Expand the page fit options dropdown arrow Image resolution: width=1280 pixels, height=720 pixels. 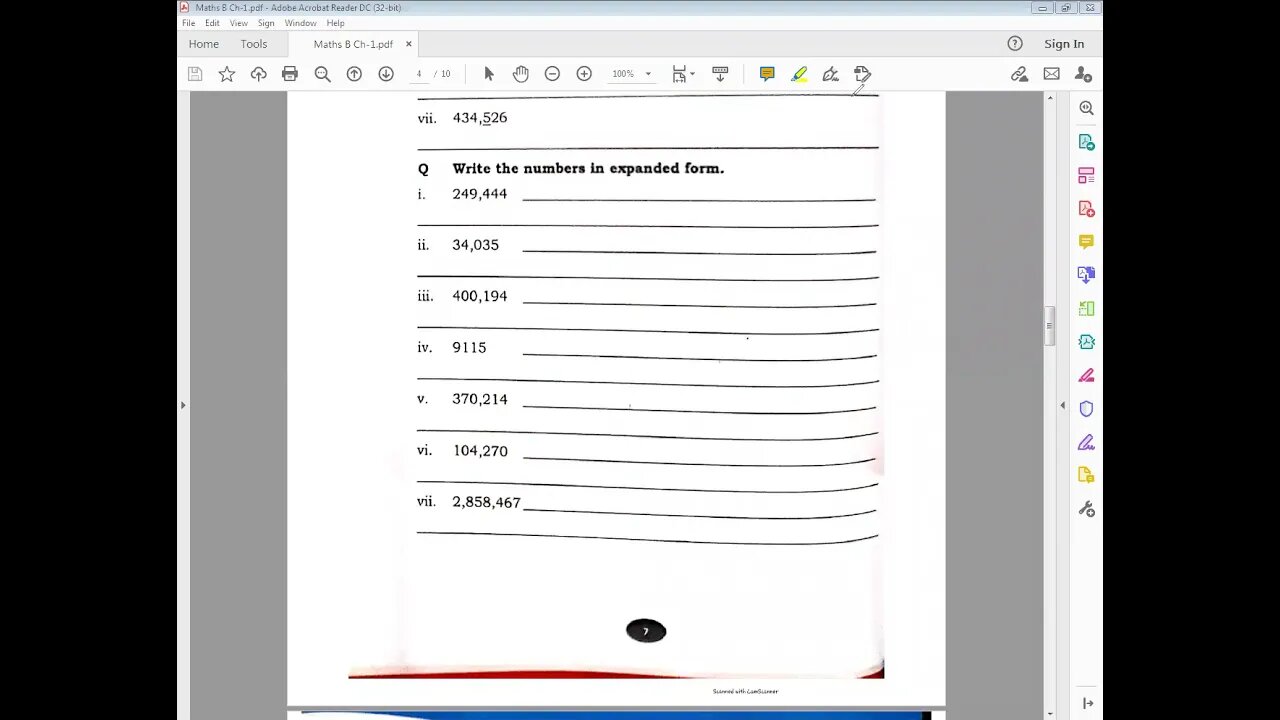pyautogui.click(x=692, y=74)
